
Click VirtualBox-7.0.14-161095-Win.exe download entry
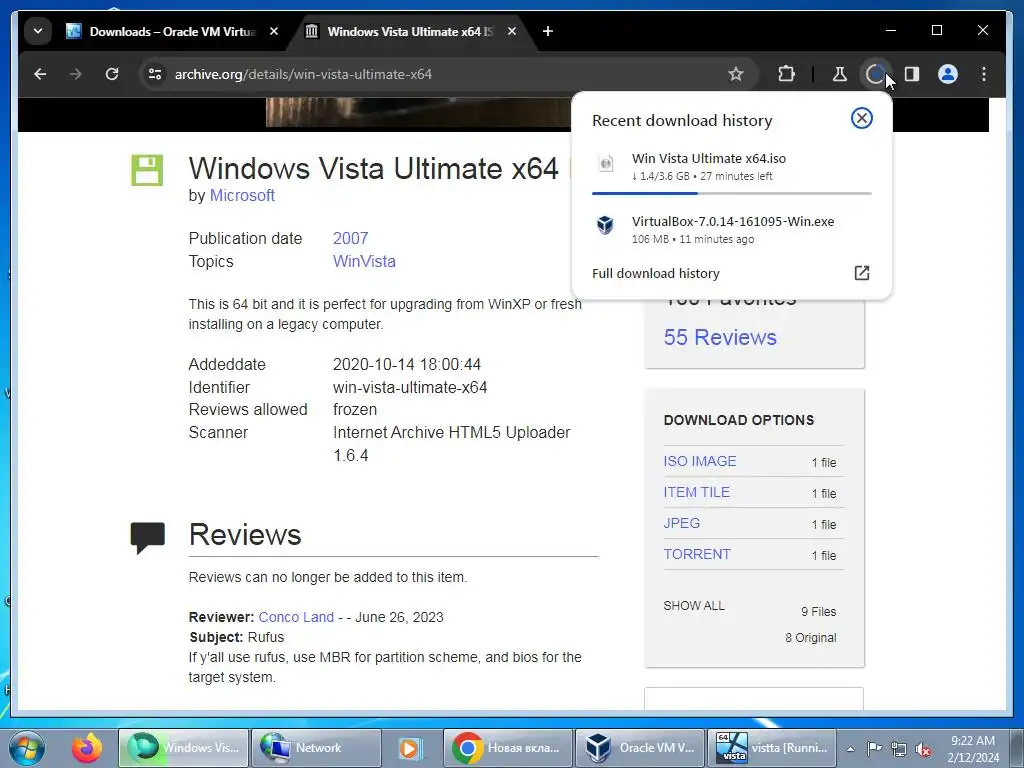point(731,229)
